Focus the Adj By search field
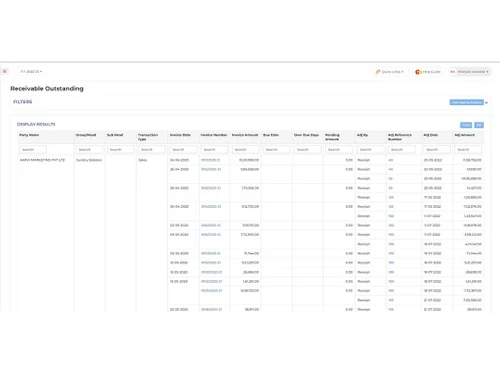 click(370, 150)
